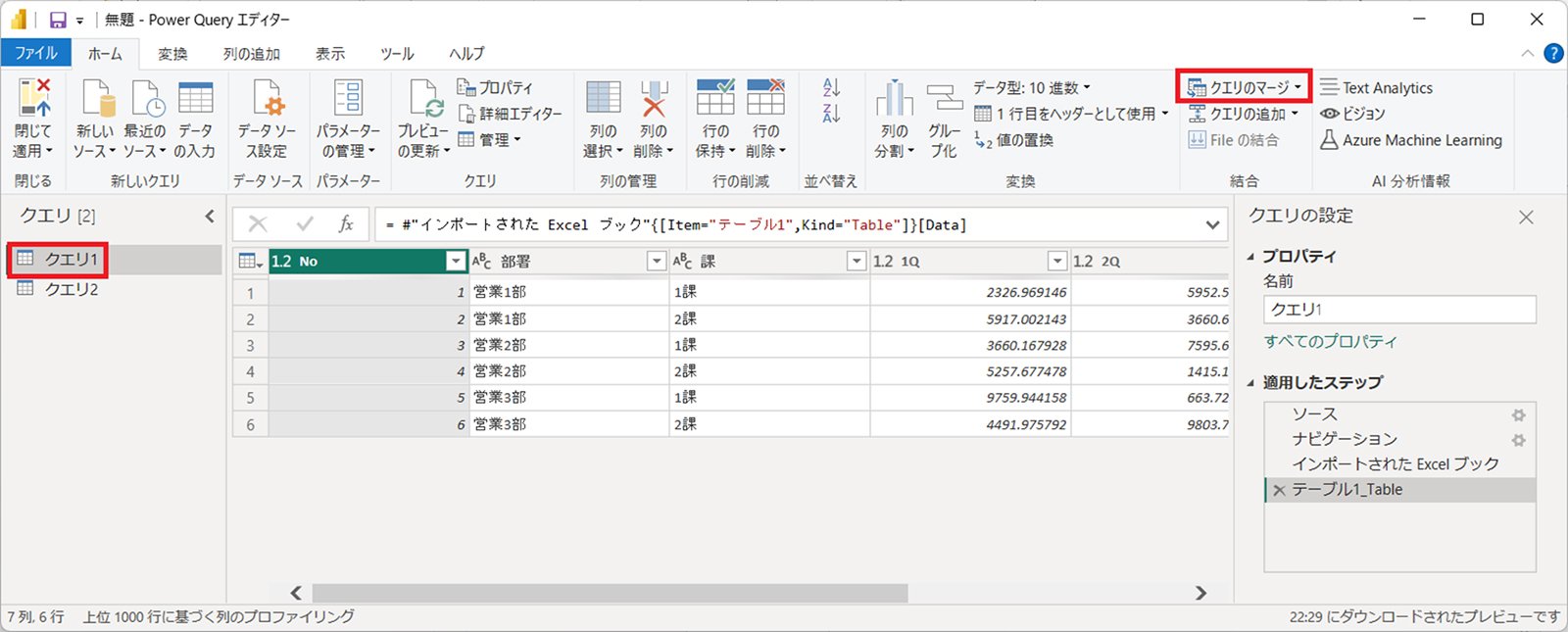Open the help question mark icon
Viewport: 1568px width, 632px height.
tap(1553, 53)
